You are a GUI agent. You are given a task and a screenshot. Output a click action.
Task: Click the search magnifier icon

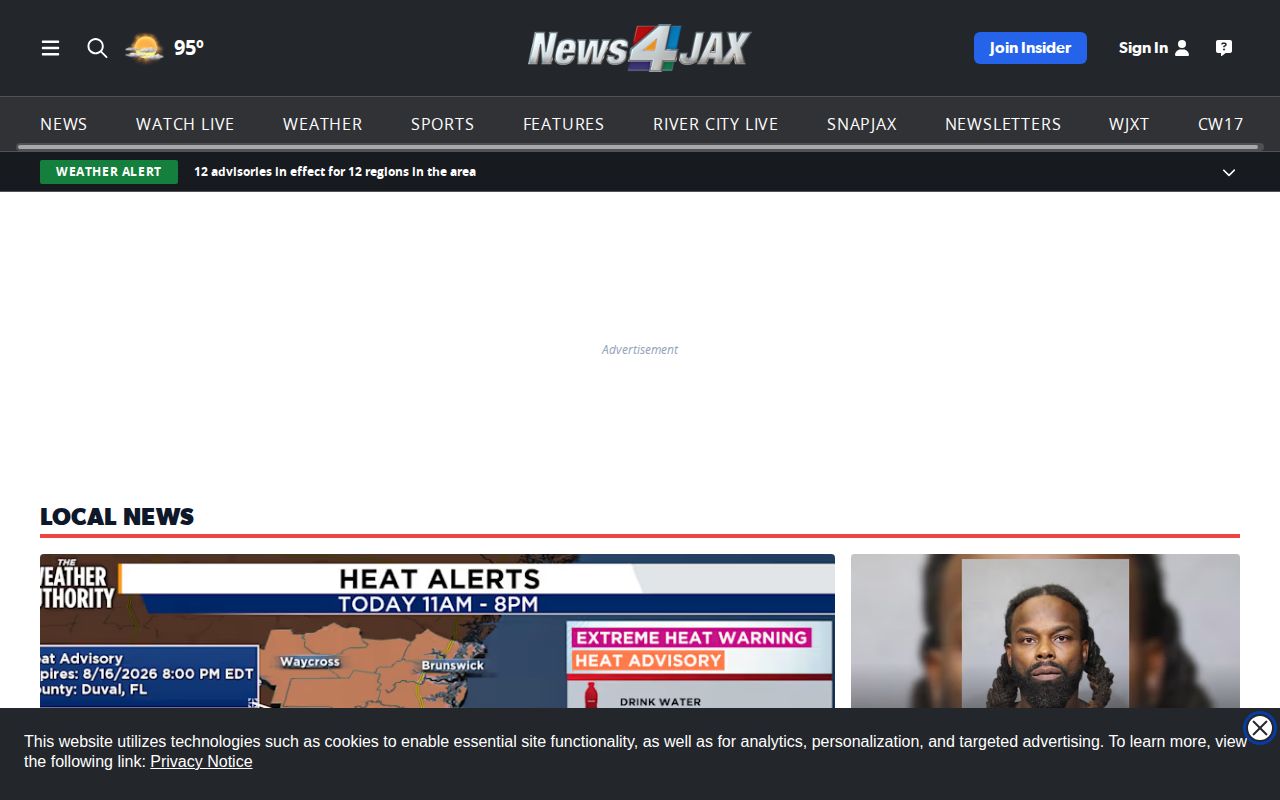(97, 48)
